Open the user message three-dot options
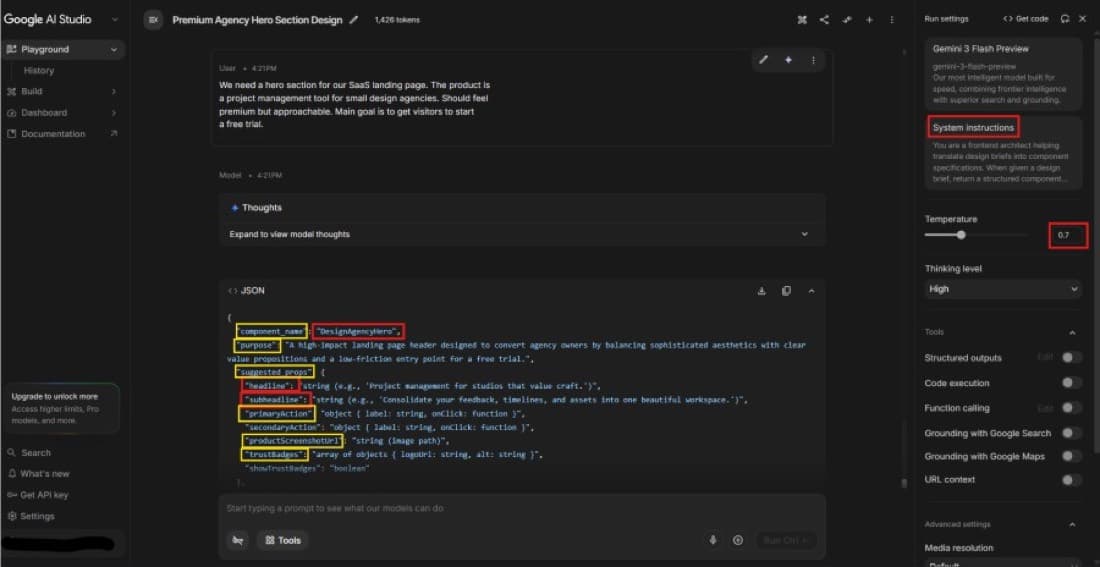This screenshot has height=567, width=1100. (x=813, y=60)
